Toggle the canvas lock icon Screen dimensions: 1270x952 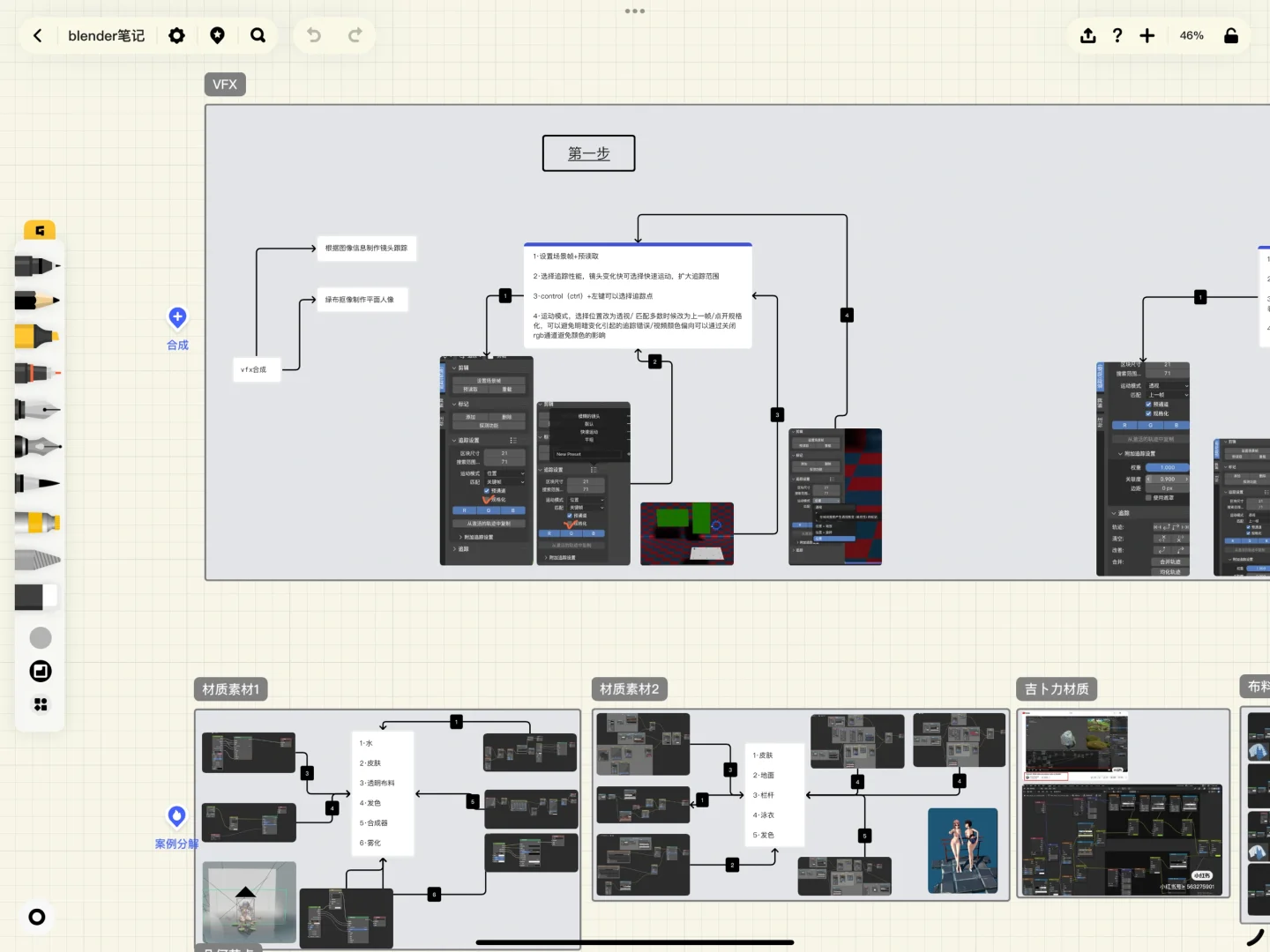pyautogui.click(x=1231, y=35)
